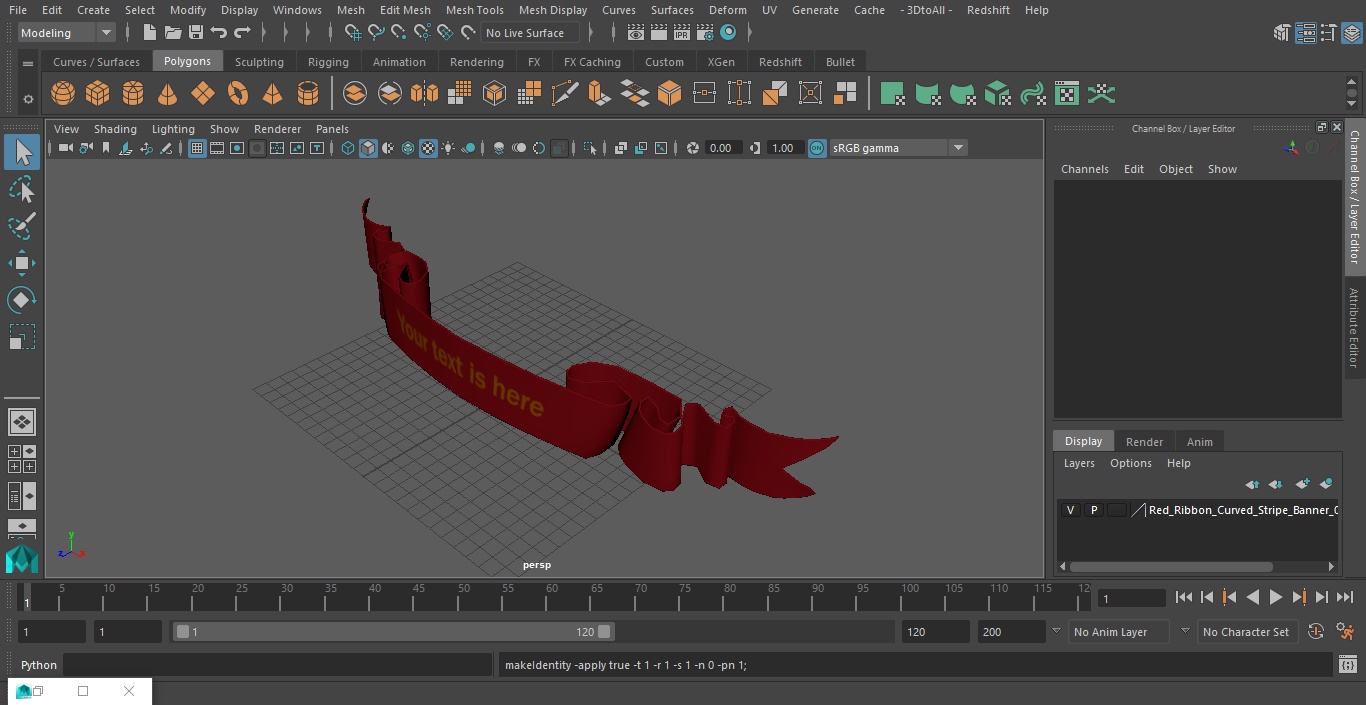
Task: Create a polygon sphere from the shelf
Action: point(63,94)
